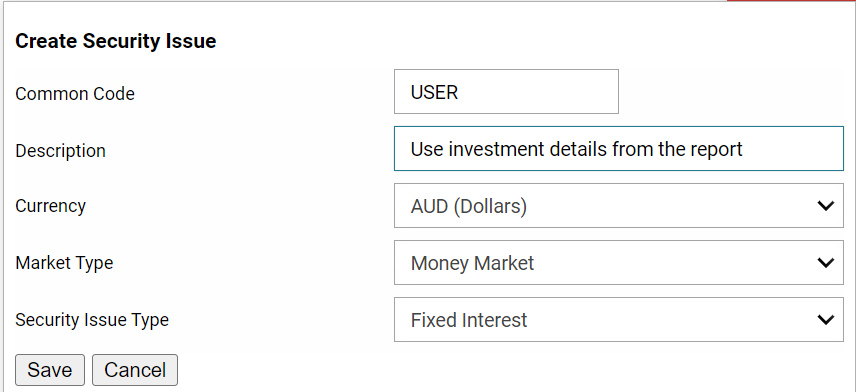Viewport: 856px width, 392px height.
Task: Click the "Currency" label
Action: coord(50,206)
